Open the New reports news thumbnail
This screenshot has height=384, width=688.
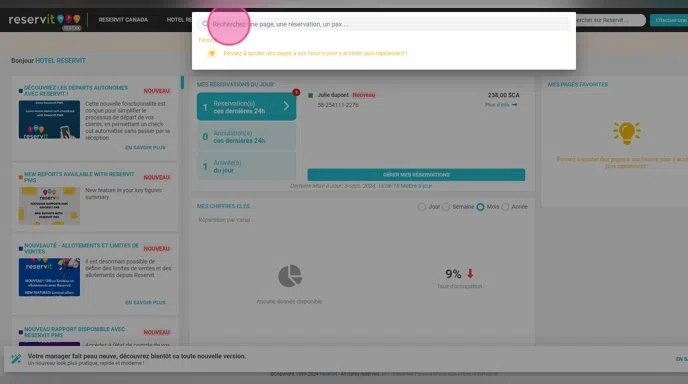[49, 206]
